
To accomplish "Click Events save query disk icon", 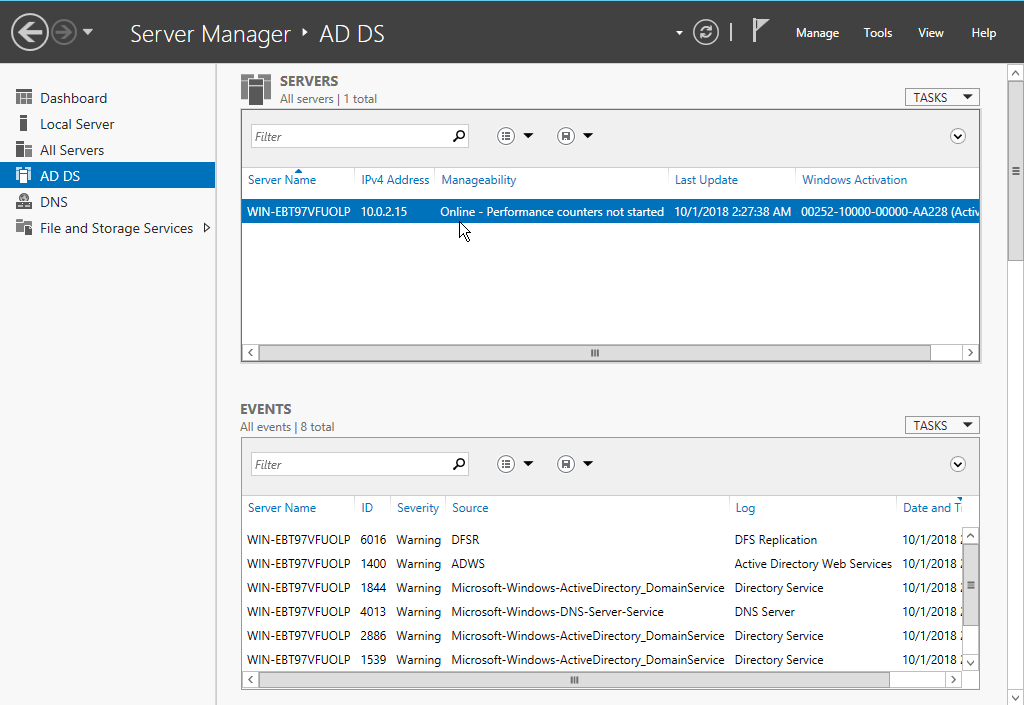I will click(566, 464).
